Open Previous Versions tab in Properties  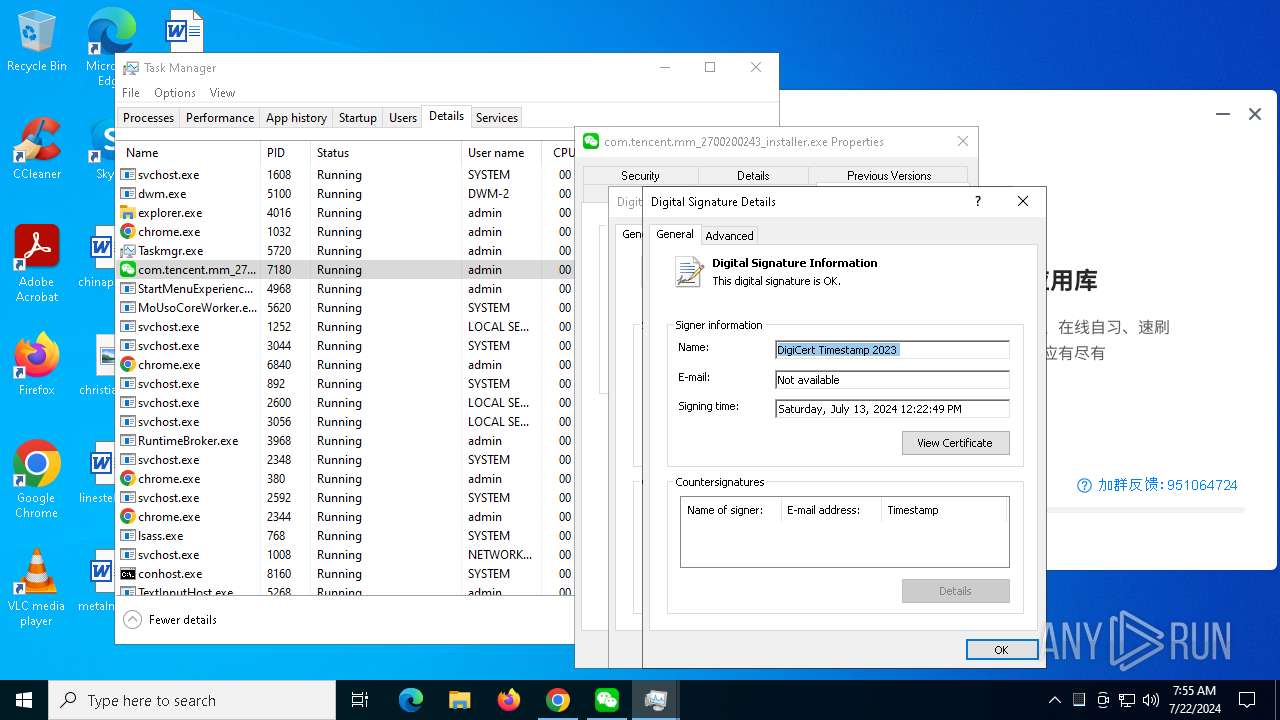[x=889, y=176]
